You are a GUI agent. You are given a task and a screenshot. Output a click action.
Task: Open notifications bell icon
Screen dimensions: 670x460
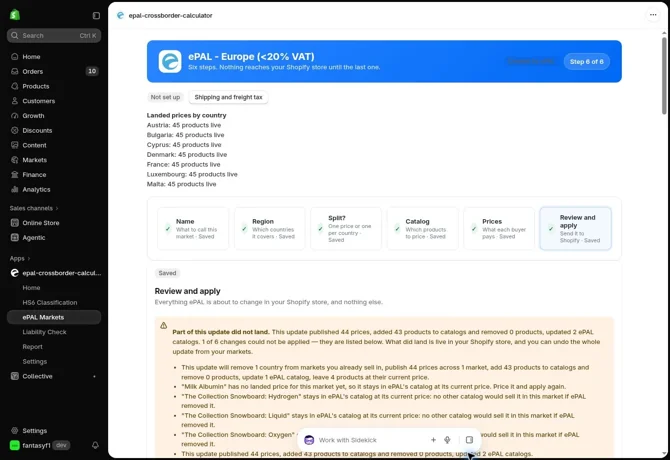point(95,445)
